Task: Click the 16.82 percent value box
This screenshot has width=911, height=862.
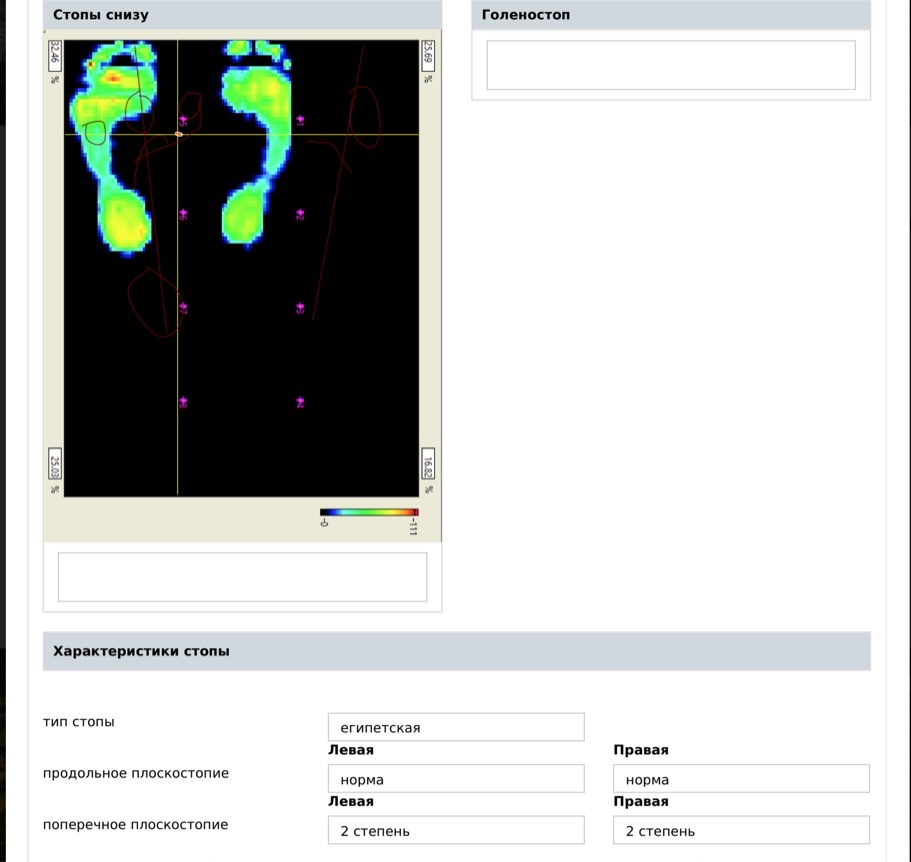Action: (x=428, y=464)
